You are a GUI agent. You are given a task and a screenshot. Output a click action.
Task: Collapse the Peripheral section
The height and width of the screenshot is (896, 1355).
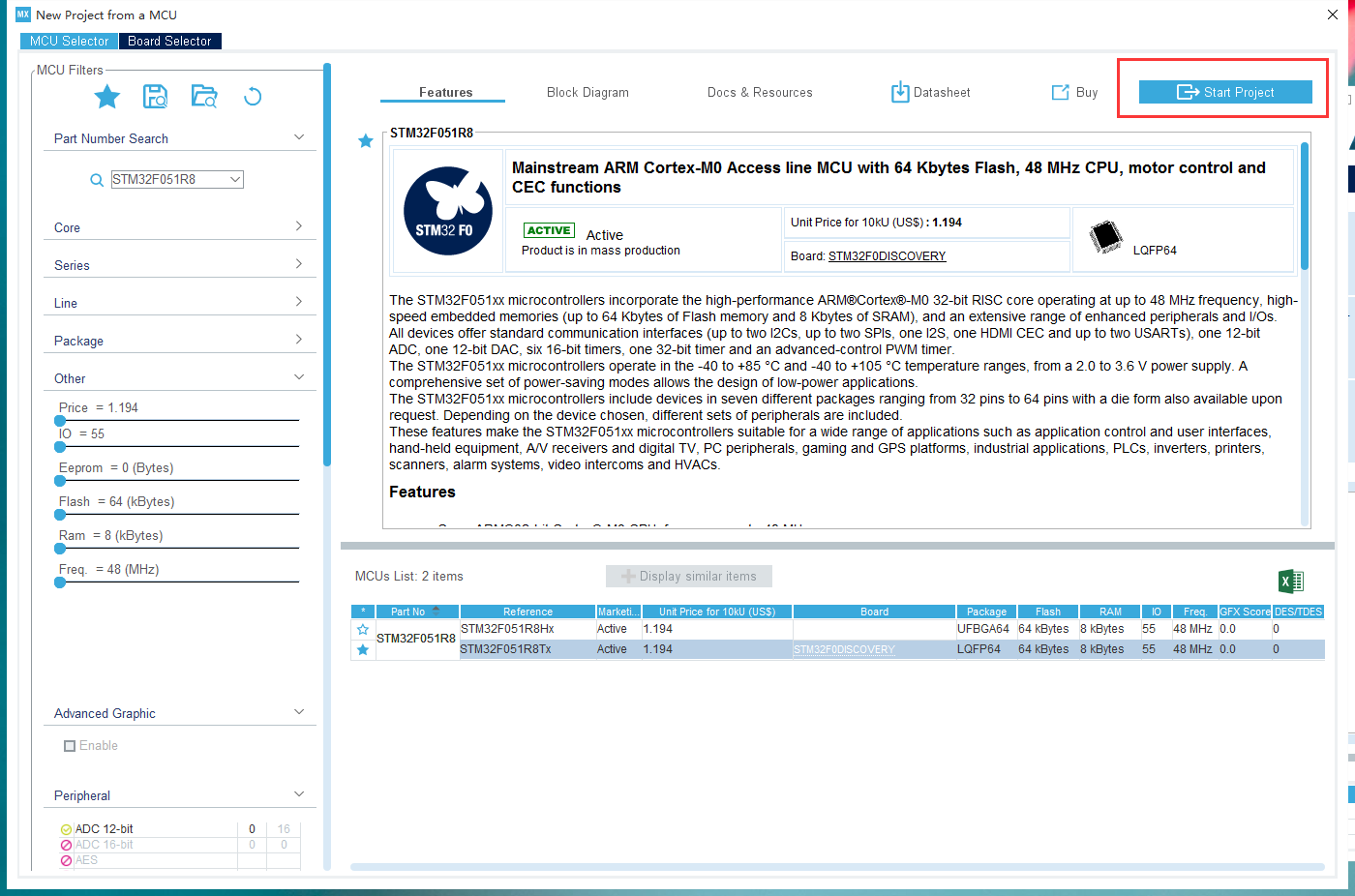pos(299,794)
